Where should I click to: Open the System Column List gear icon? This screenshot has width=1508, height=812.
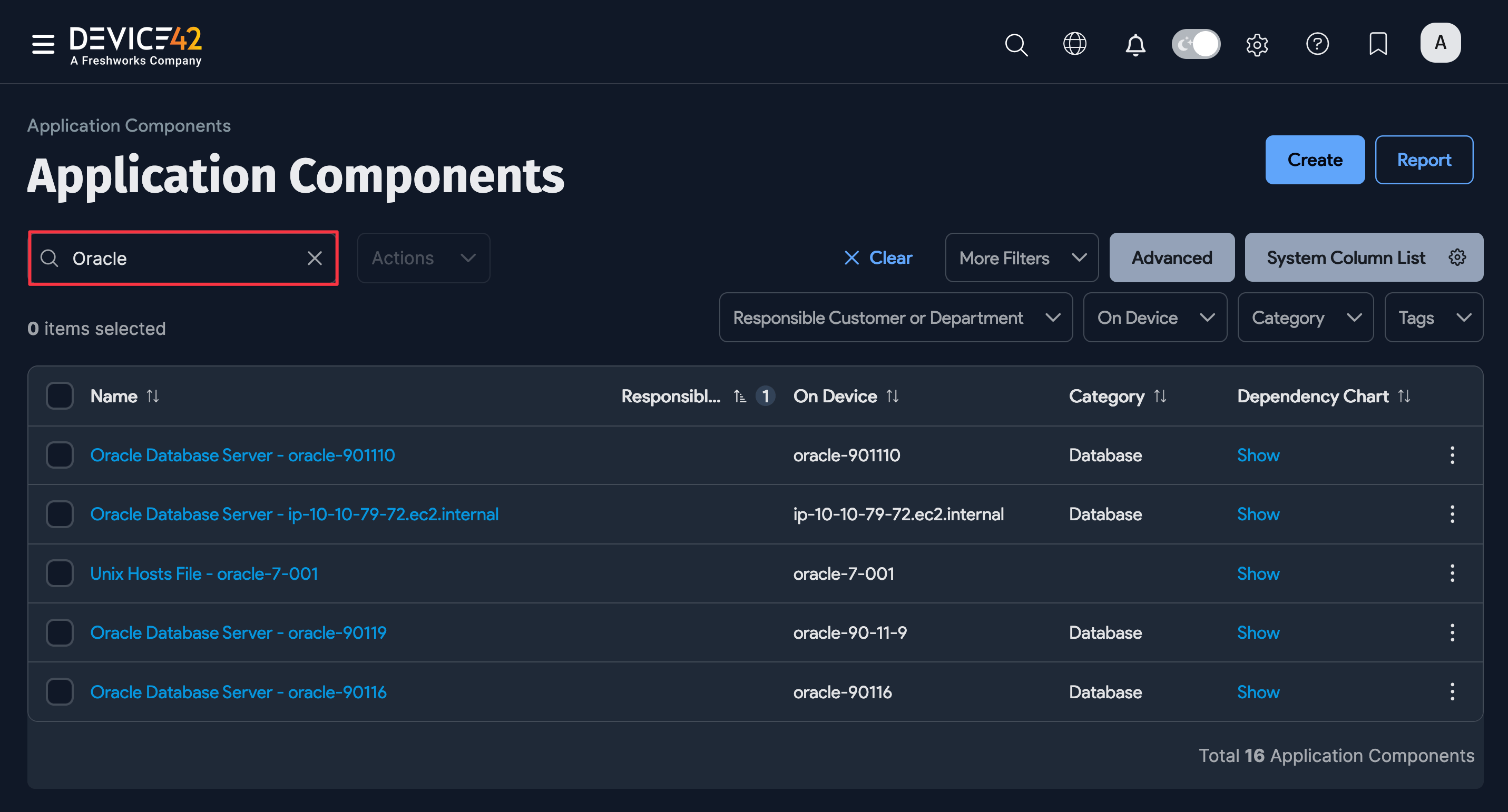coord(1457,258)
